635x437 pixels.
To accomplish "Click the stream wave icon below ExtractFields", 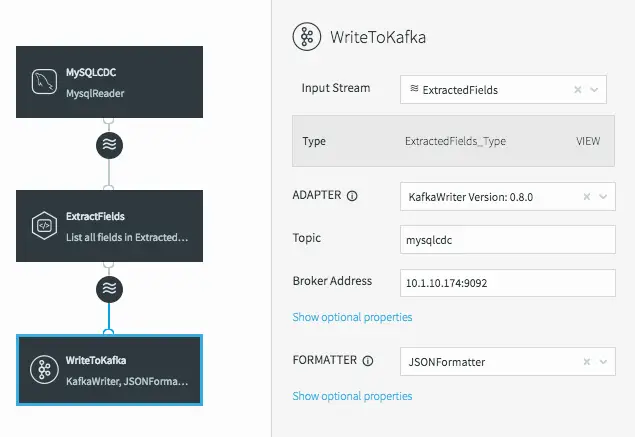I will coord(108,289).
